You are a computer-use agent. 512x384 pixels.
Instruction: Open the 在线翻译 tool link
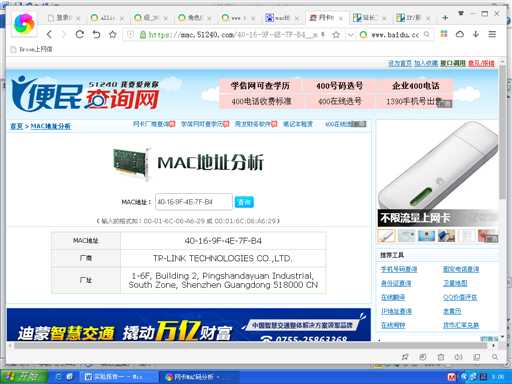coord(393,297)
